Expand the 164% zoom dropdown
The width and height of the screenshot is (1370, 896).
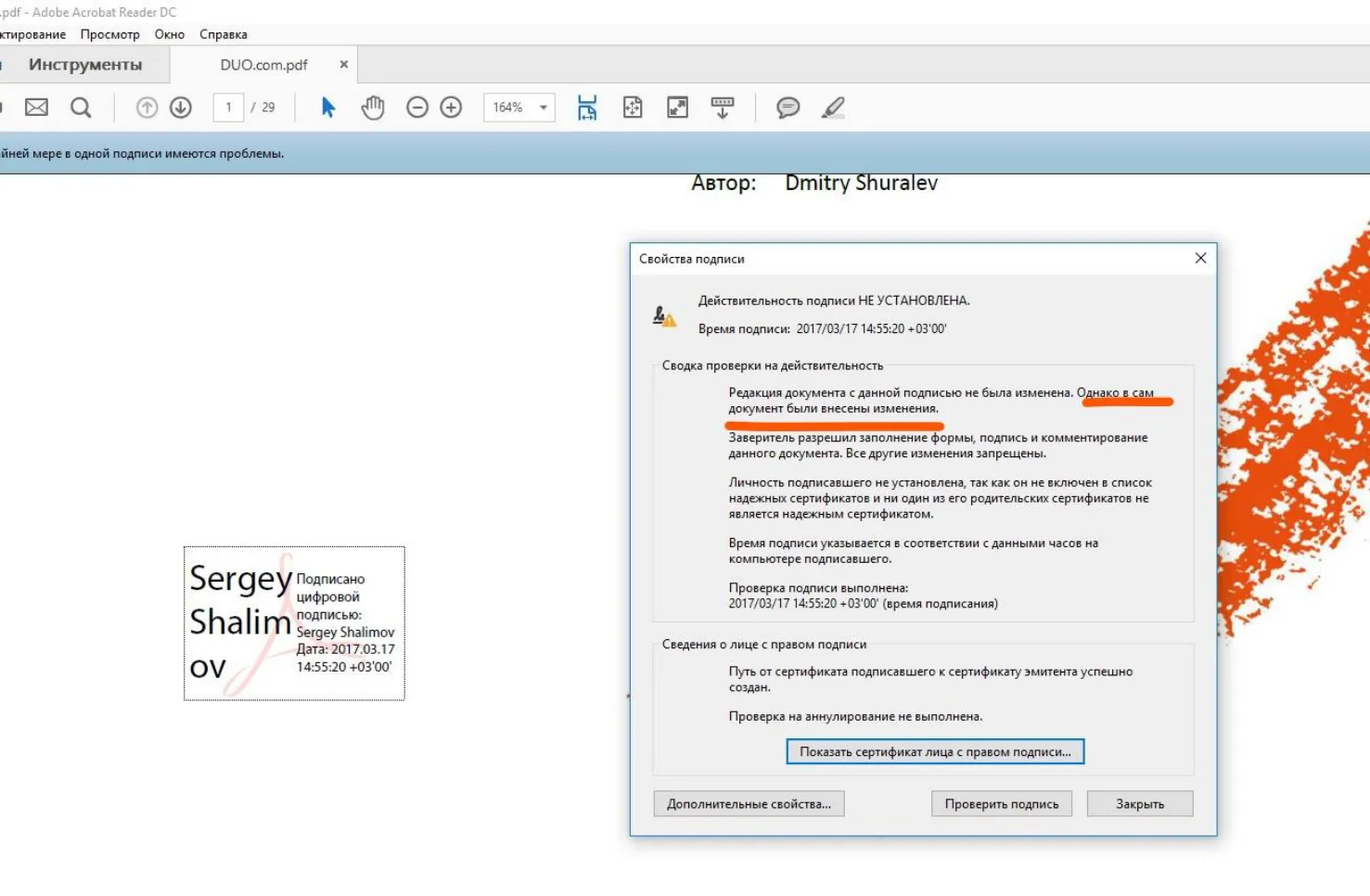[544, 108]
